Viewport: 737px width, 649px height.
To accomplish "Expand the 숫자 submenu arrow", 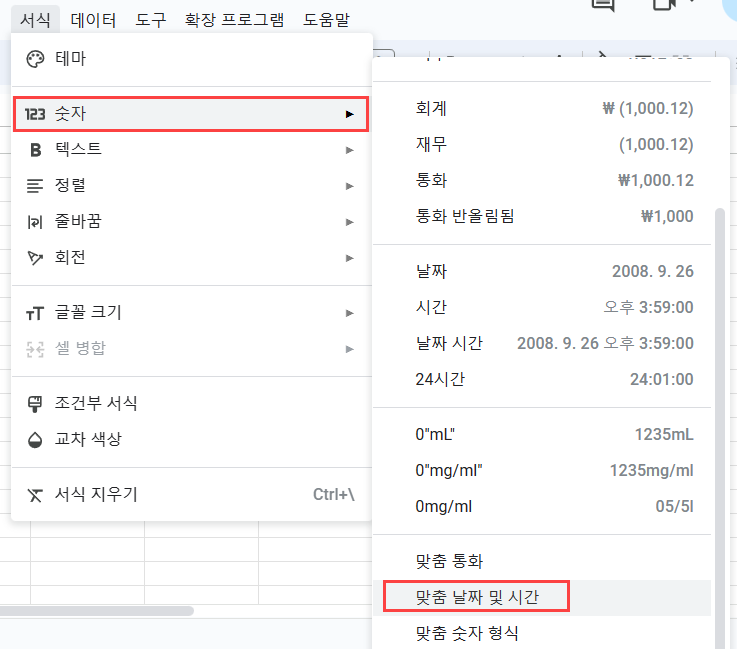I will click(x=349, y=114).
